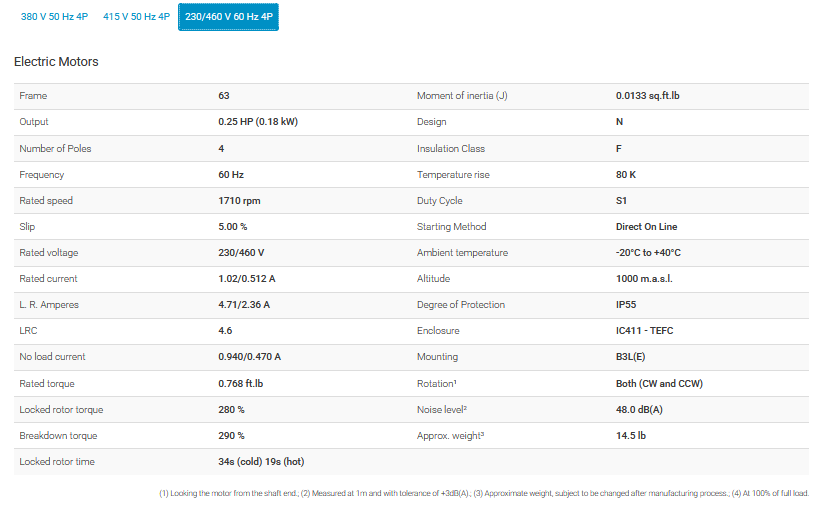Click the footnotes text below the table
Screen dimensions: 825x512
[483, 493]
